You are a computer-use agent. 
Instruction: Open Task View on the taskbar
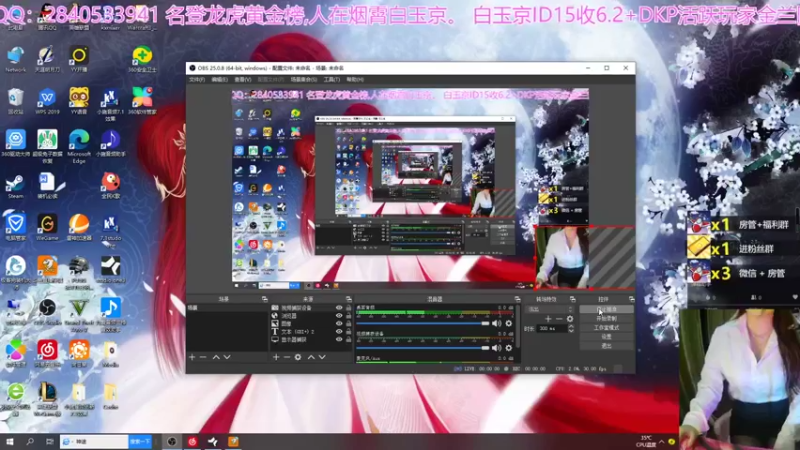pos(49,441)
